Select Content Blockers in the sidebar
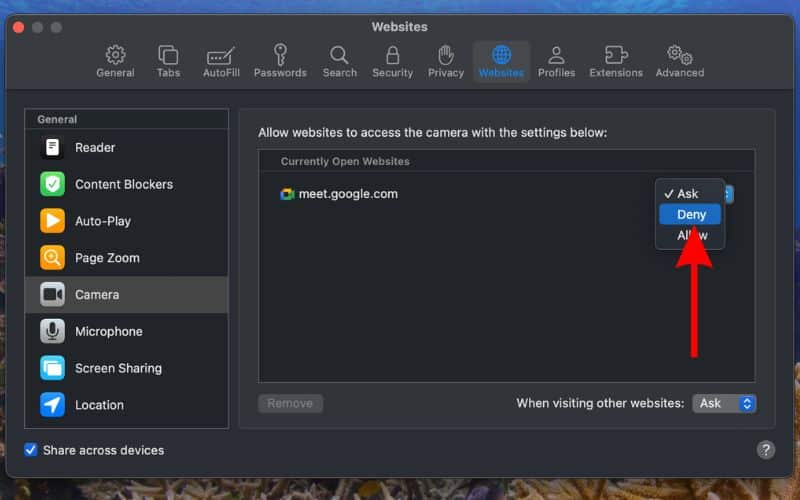This screenshot has height=500, width=800. tap(123, 184)
